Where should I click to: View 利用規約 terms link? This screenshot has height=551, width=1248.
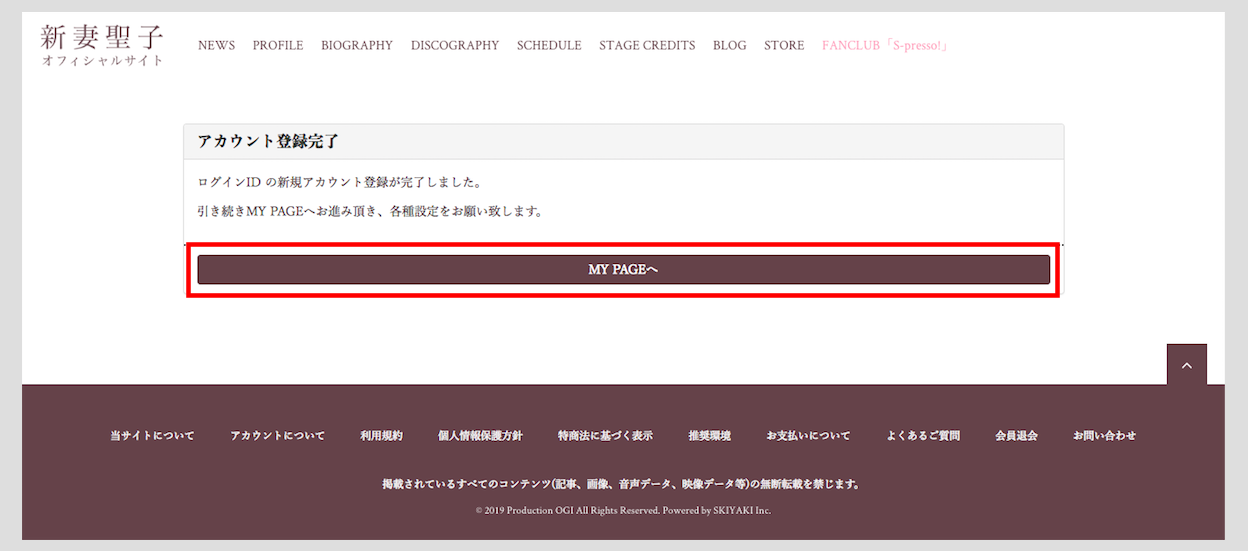pyautogui.click(x=381, y=436)
